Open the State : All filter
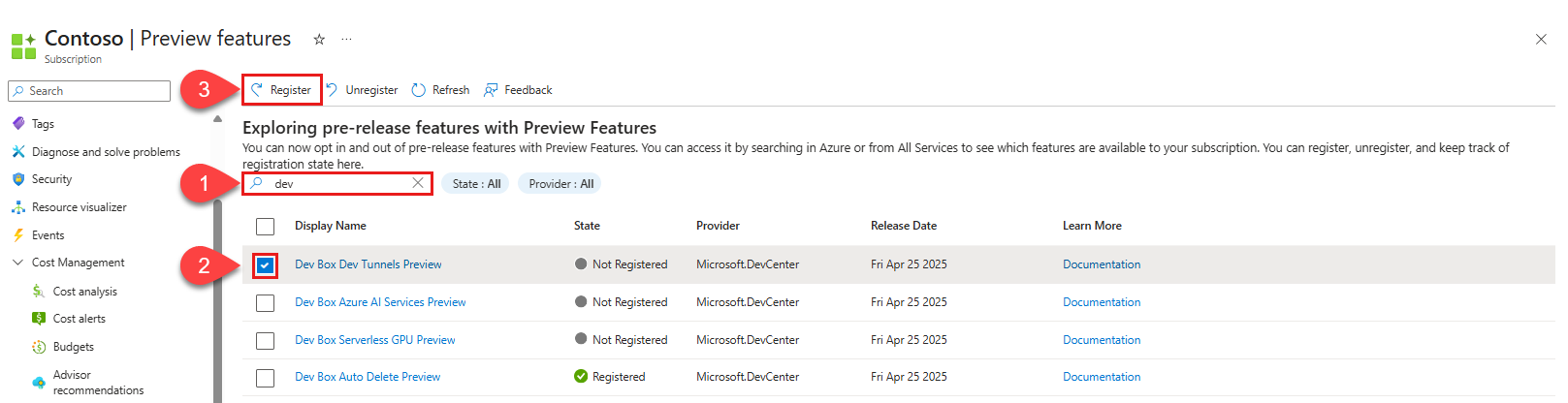 coord(476,184)
